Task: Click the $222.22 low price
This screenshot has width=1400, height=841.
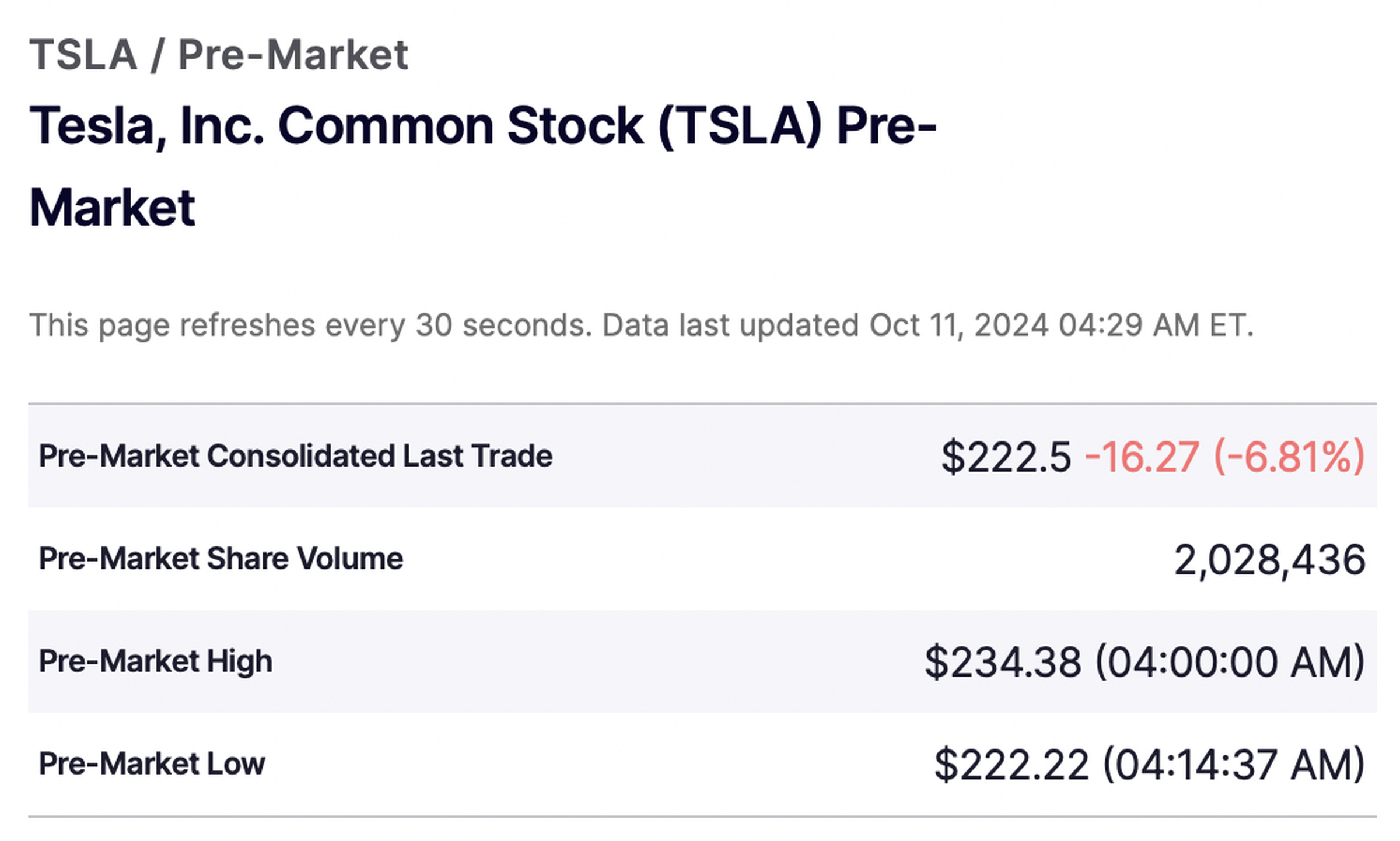Action: coord(1012,765)
